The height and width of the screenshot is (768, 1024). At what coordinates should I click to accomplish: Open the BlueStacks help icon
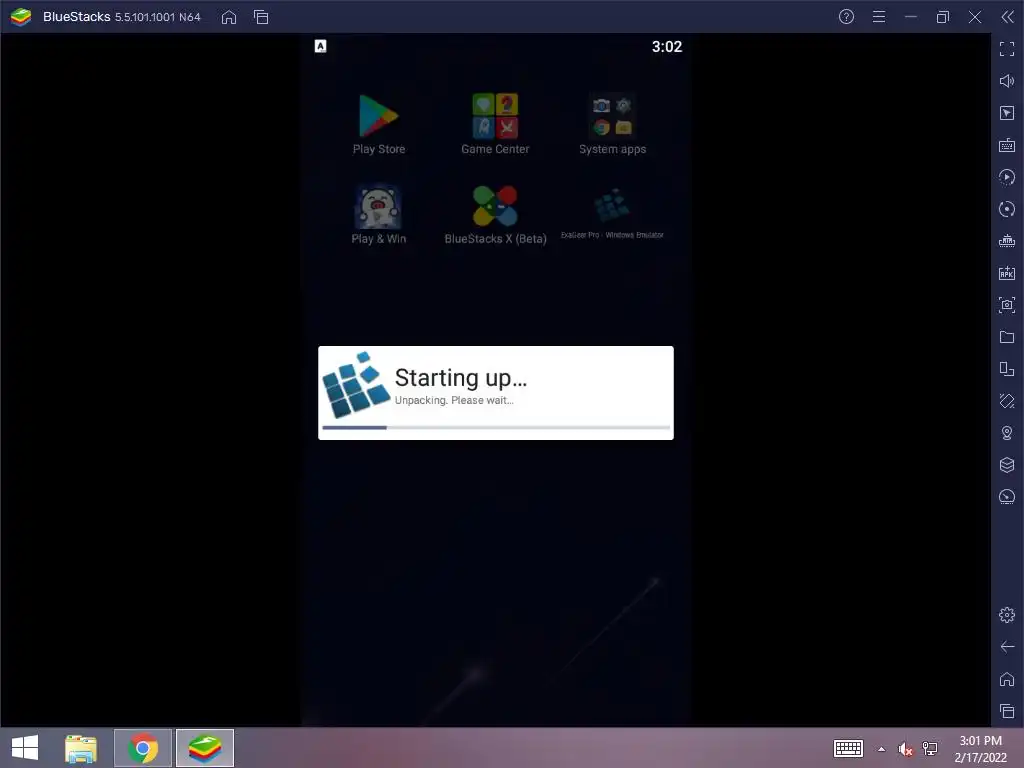click(x=846, y=17)
